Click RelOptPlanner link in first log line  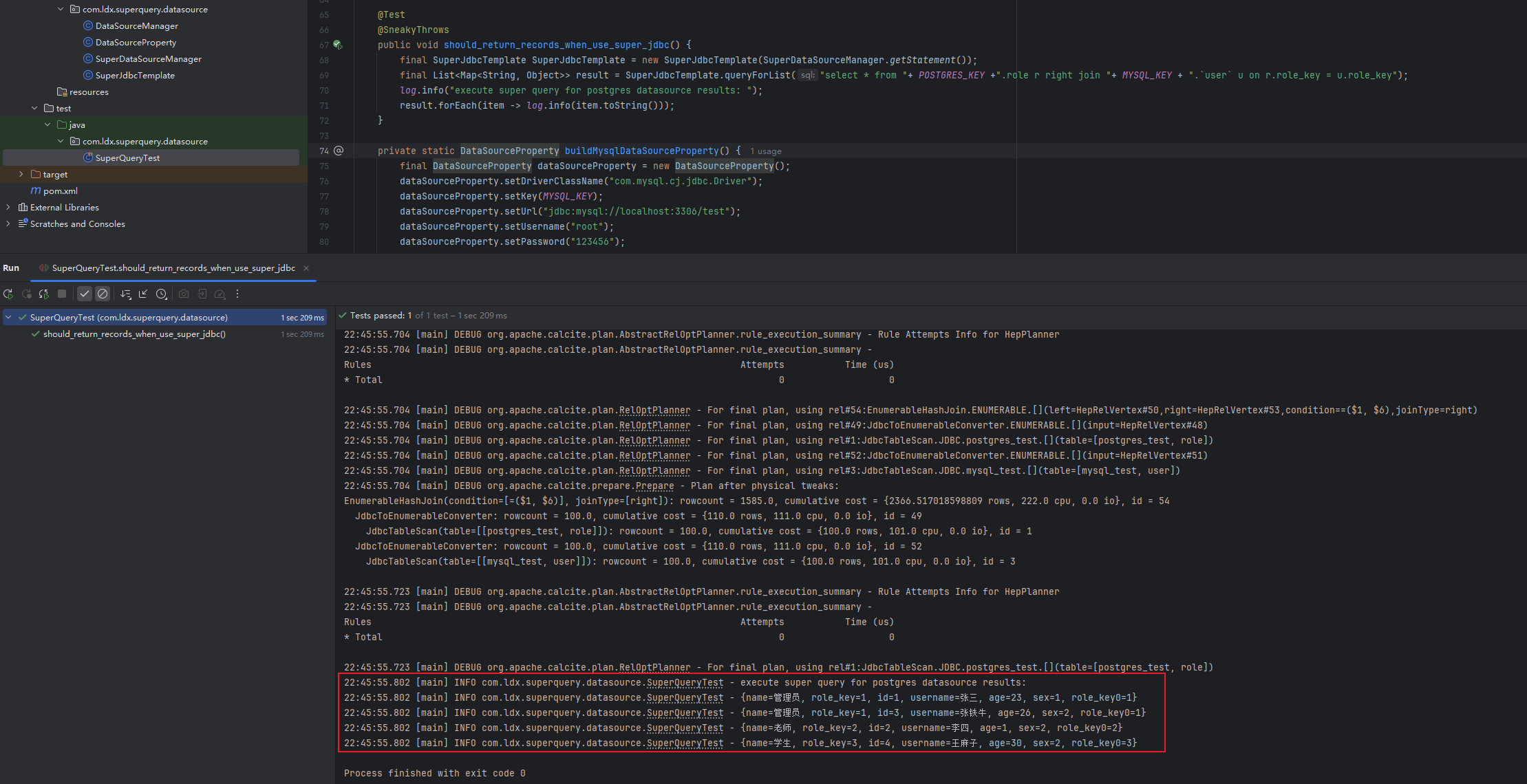click(x=654, y=411)
